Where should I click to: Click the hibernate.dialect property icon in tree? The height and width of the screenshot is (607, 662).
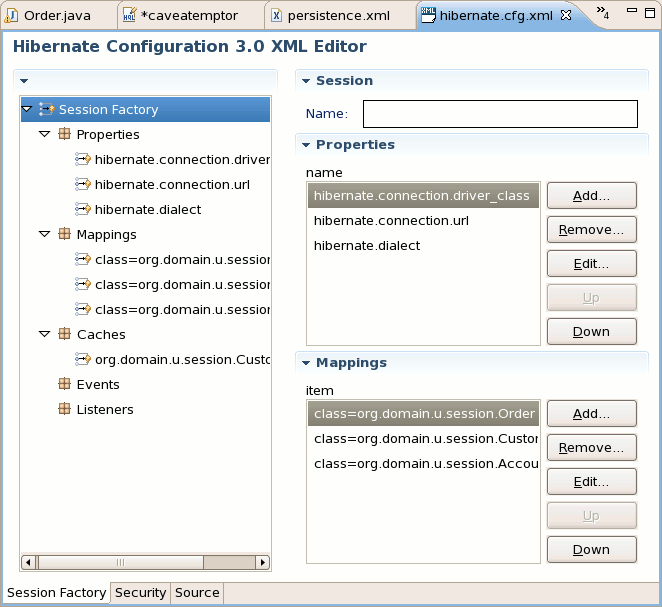(x=83, y=209)
